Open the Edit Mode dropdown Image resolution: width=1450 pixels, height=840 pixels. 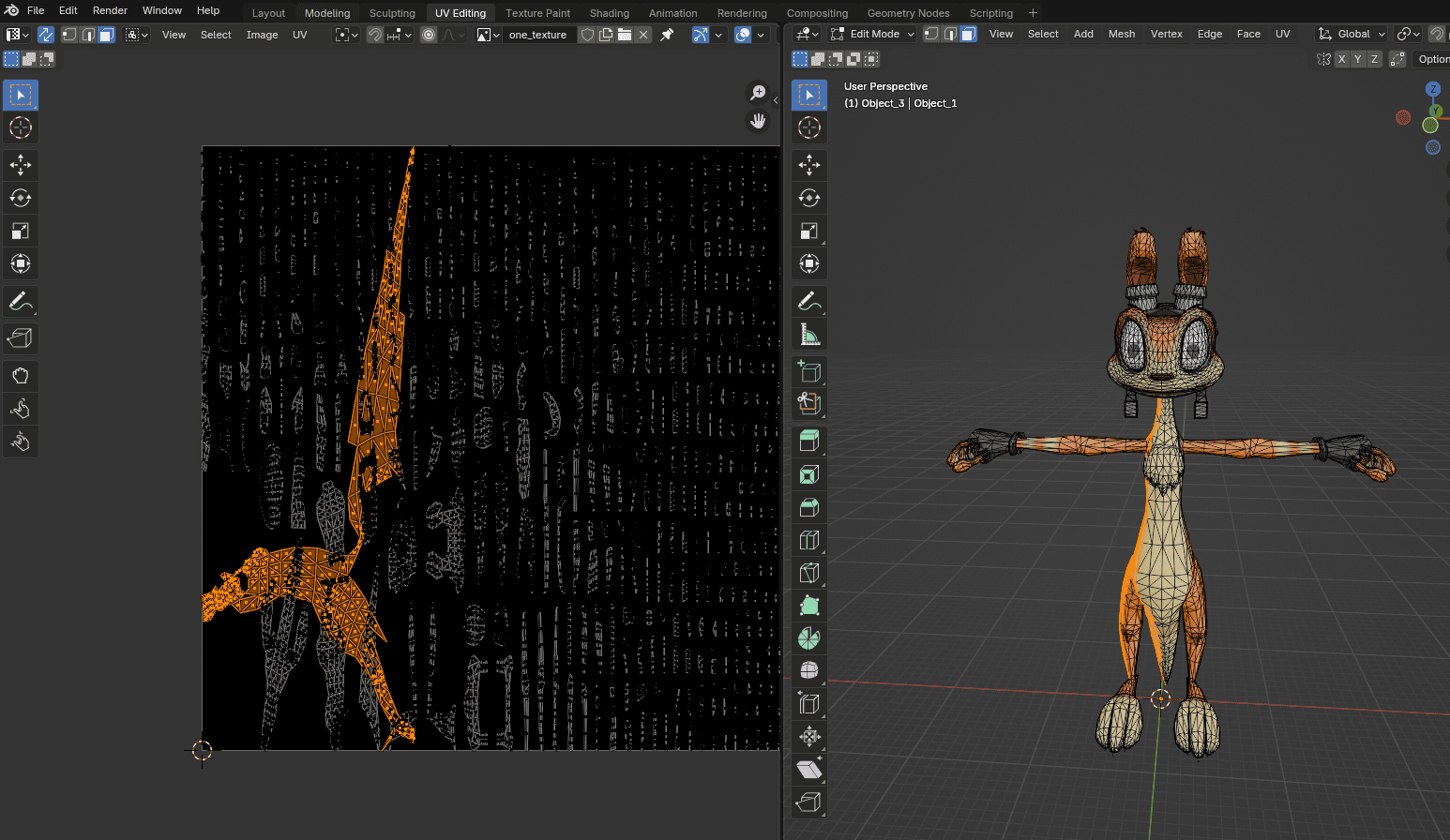[x=872, y=34]
